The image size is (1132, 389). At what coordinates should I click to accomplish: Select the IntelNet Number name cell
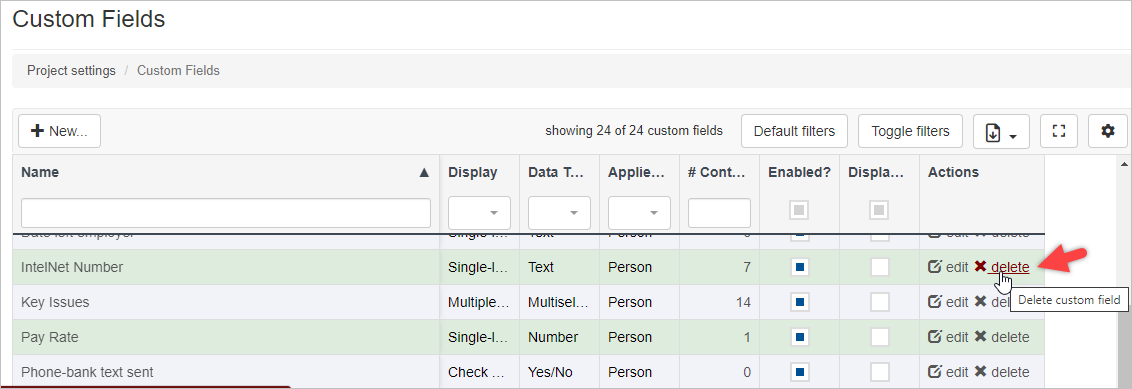click(226, 267)
